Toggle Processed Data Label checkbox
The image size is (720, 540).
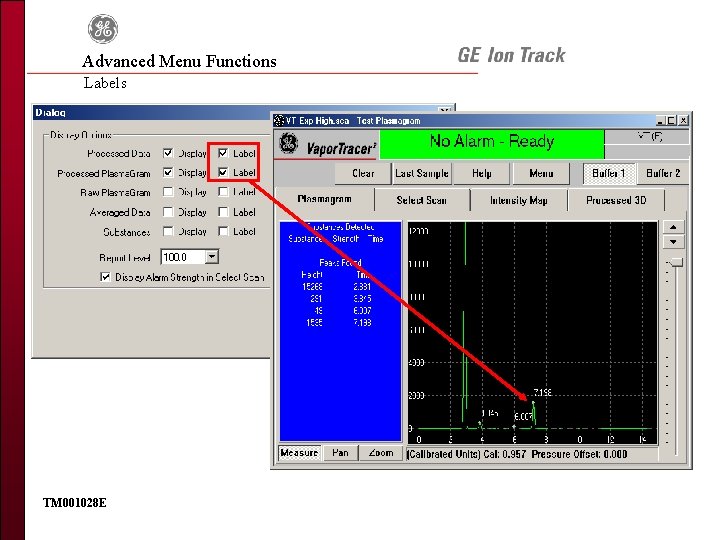click(x=223, y=153)
